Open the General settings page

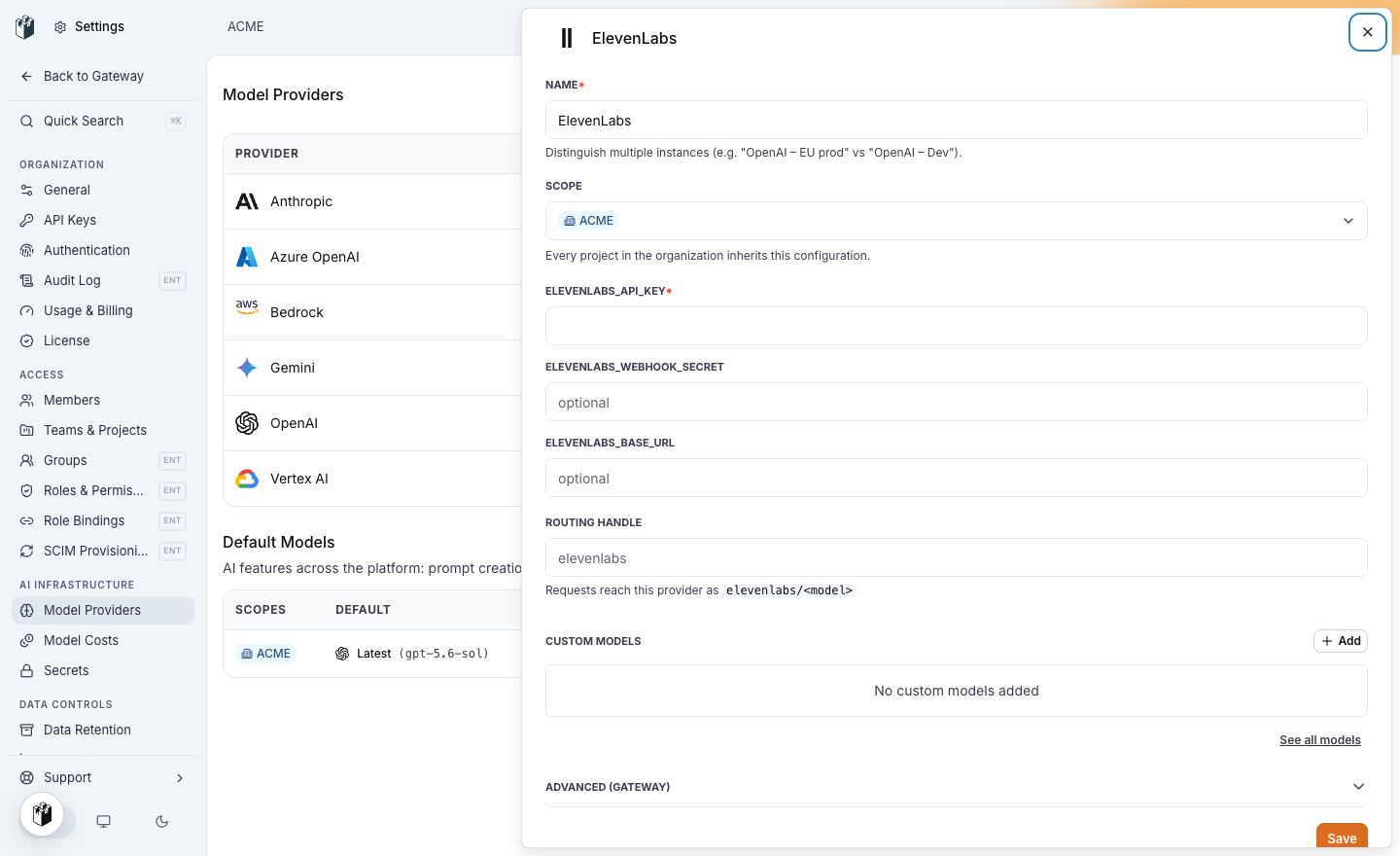click(x=103, y=190)
